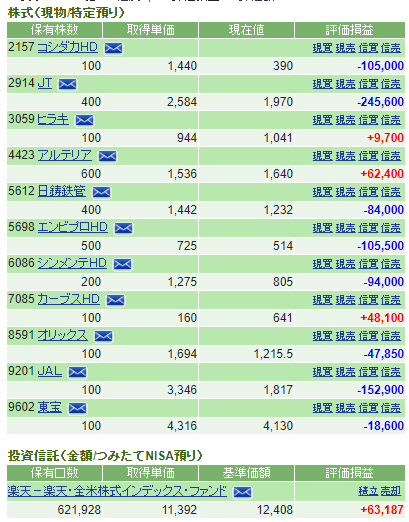Image resolution: width=409 pixels, height=522 pixels.
Task: Click 信買 in the JT row
Action: click(x=368, y=84)
